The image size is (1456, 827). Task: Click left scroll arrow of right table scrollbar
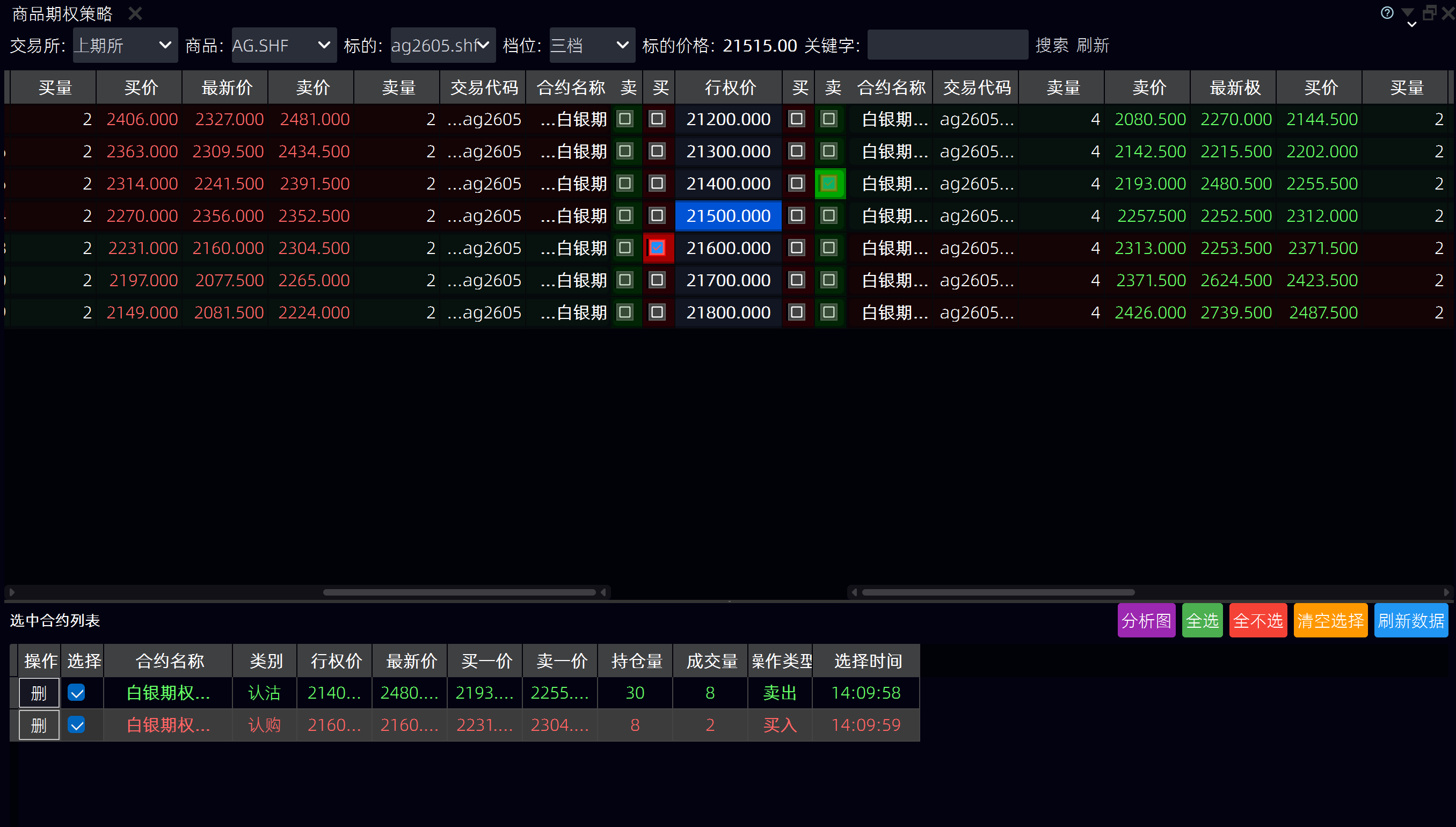(x=854, y=592)
